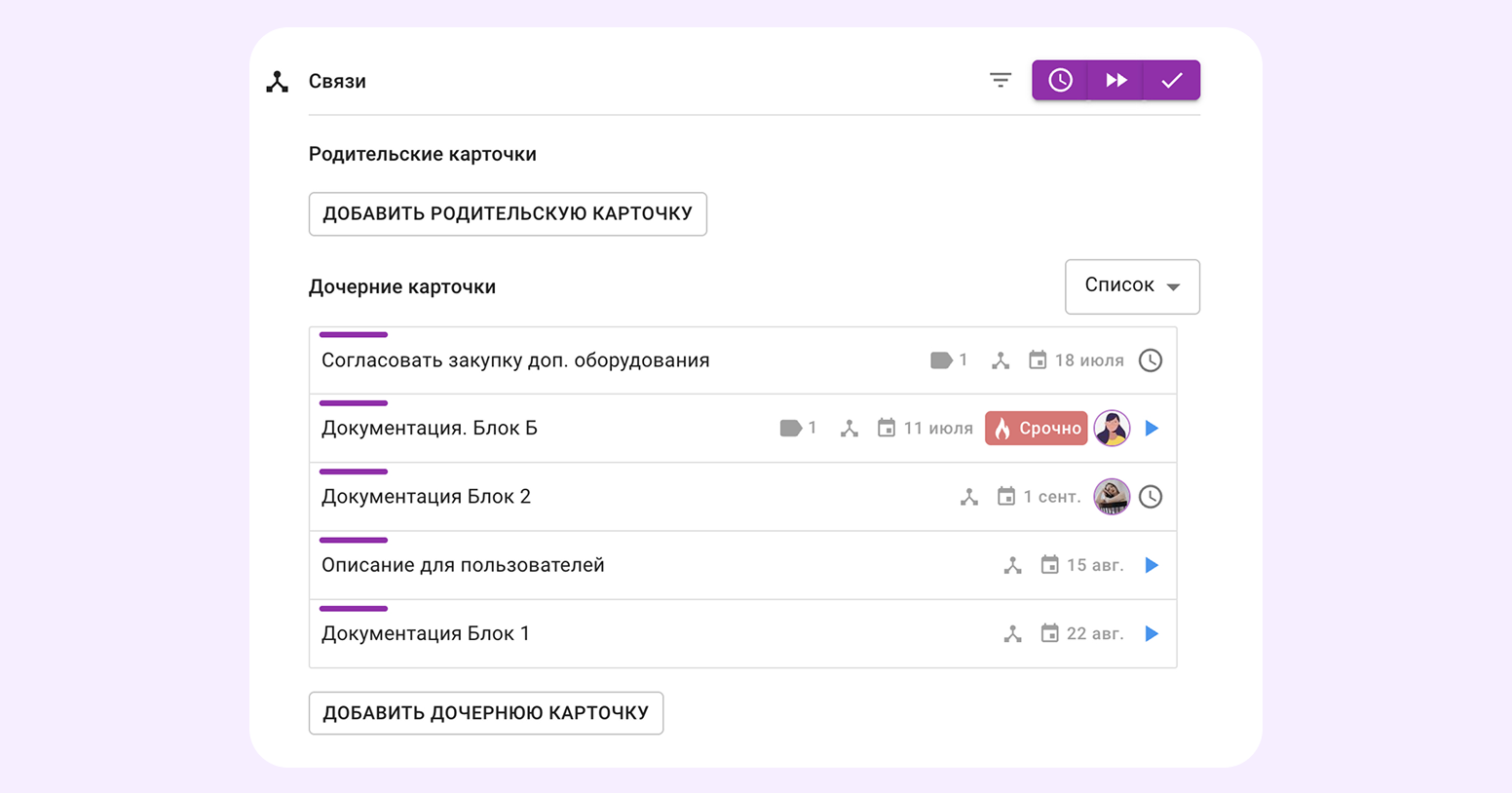Click ДОБАВИТЬ ДОЧЕРНЮЮ КАРТОЧКУ button
Screen dimensions: 1512x793
pos(485,712)
